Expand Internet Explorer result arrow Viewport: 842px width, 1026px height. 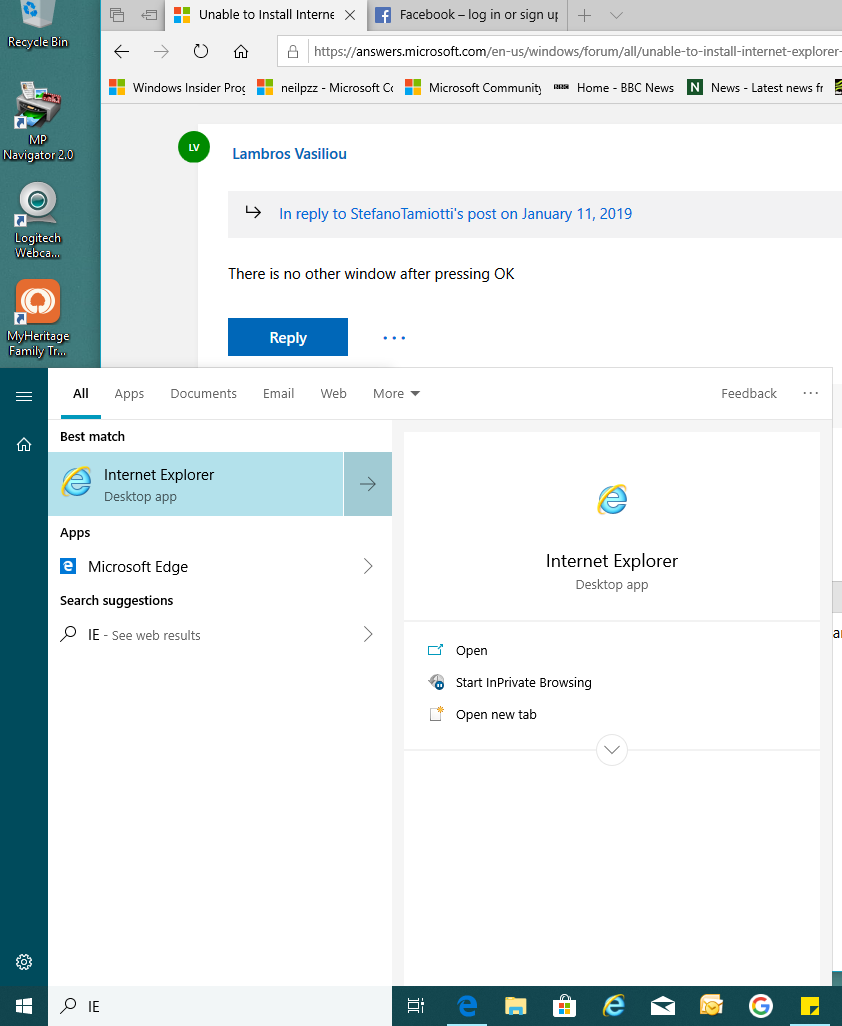point(368,484)
